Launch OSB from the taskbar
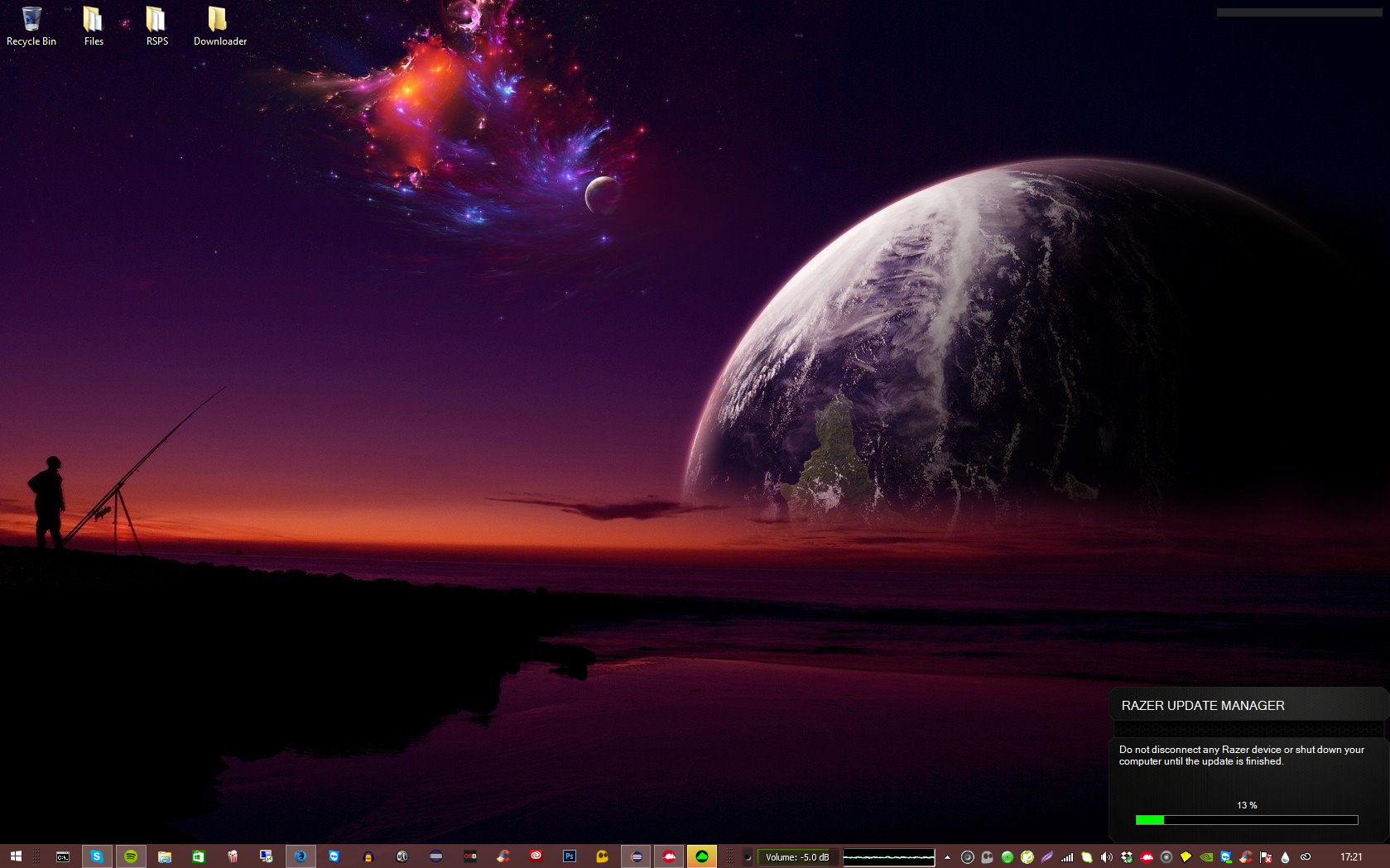1390x868 pixels. [x=470, y=856]
